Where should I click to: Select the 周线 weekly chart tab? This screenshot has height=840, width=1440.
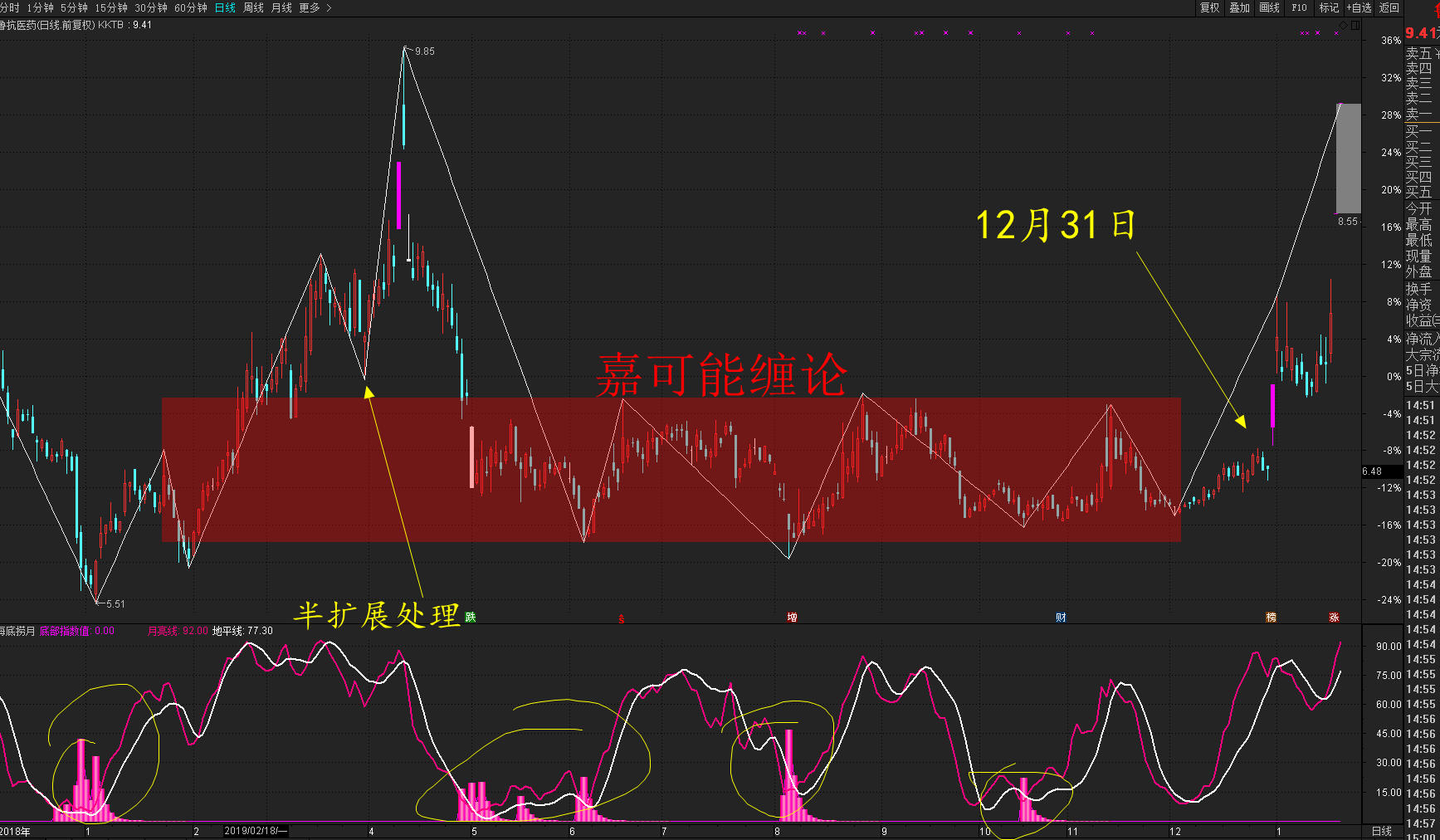pos(253,7)
